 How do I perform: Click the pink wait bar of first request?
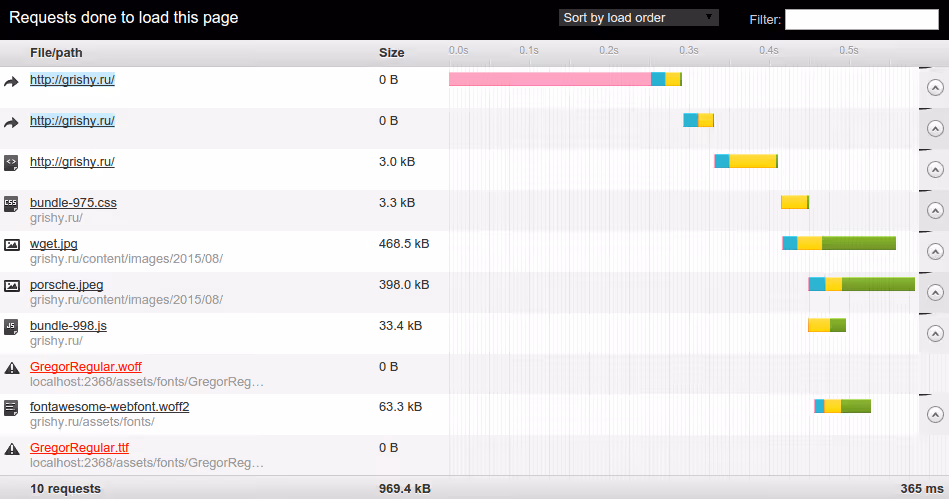tap(549, 79)
